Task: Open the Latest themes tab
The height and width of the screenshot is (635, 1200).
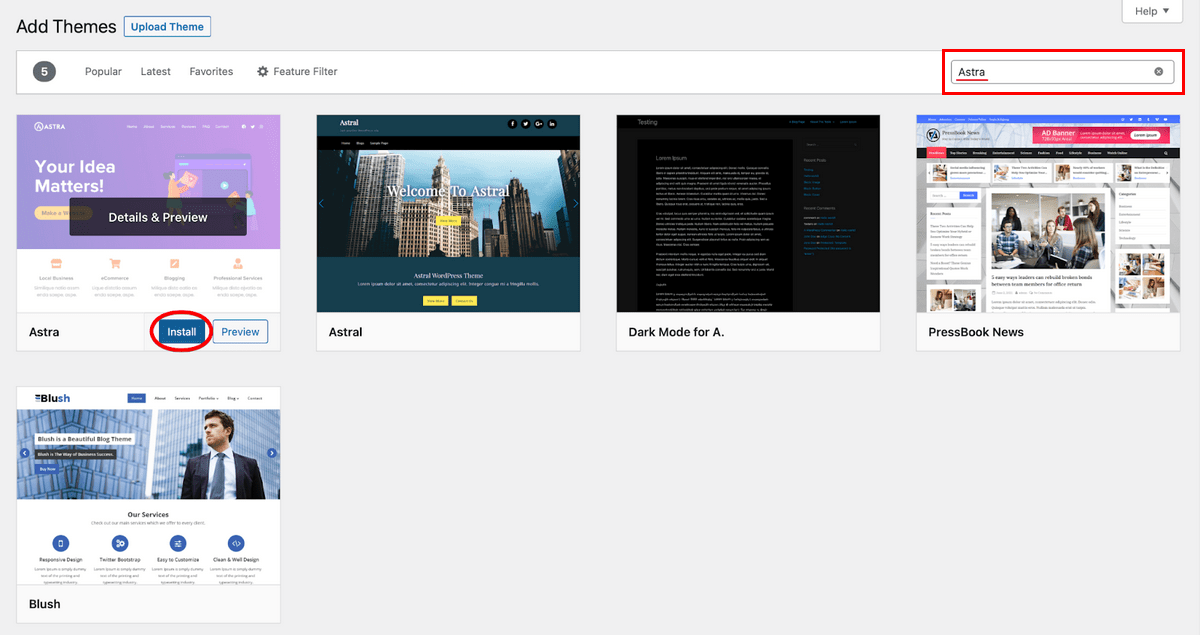Action: point(155,72)
